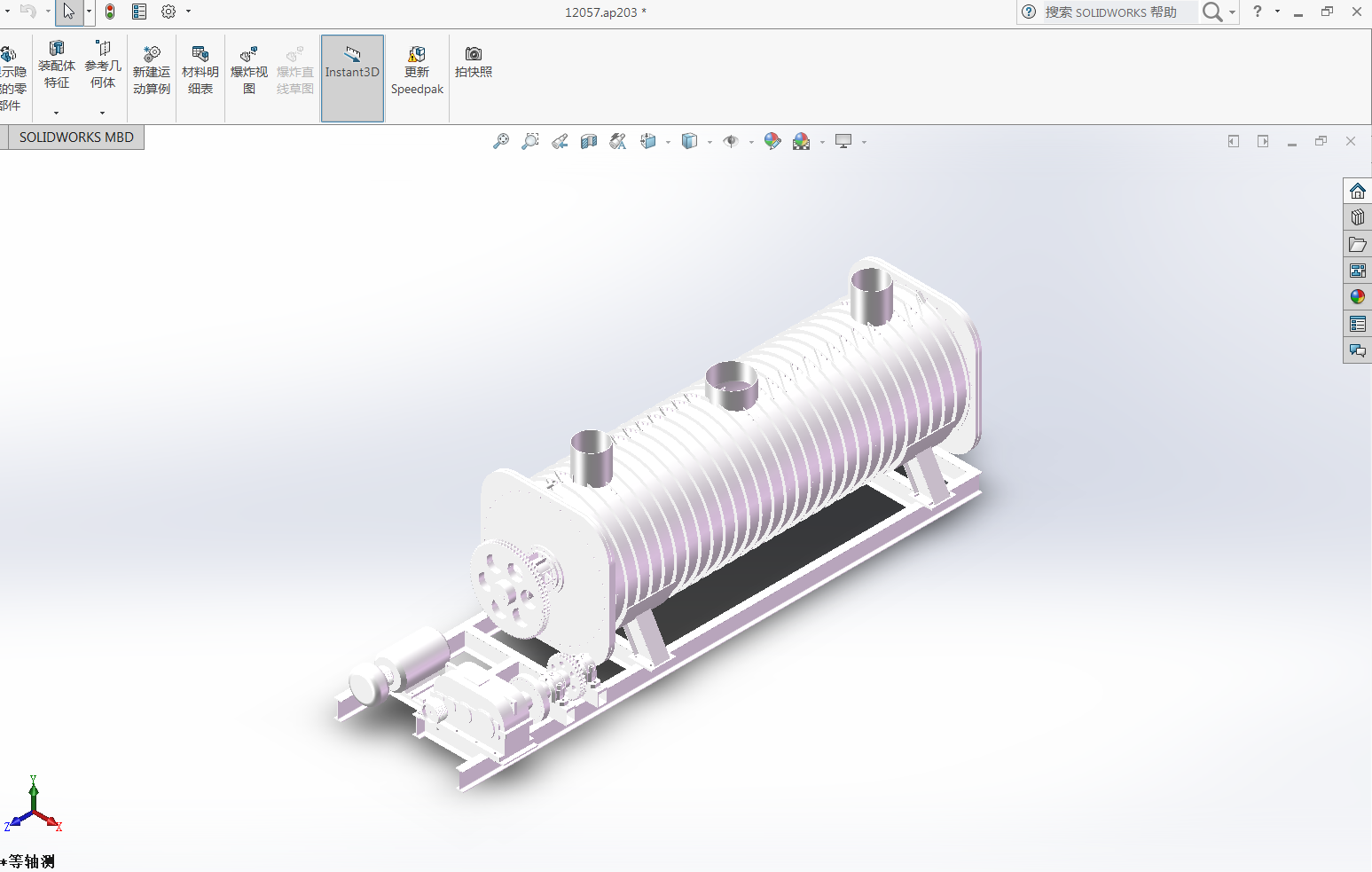Viewport: 1372px width, 872px height.
Task: Close the inner document window
Action: [x=1351, y=141]
